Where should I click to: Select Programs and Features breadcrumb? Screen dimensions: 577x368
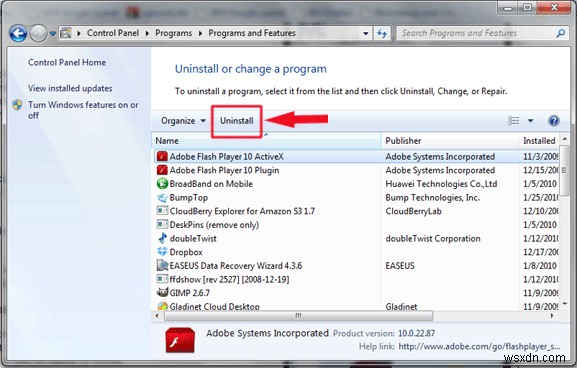[252, 33]
